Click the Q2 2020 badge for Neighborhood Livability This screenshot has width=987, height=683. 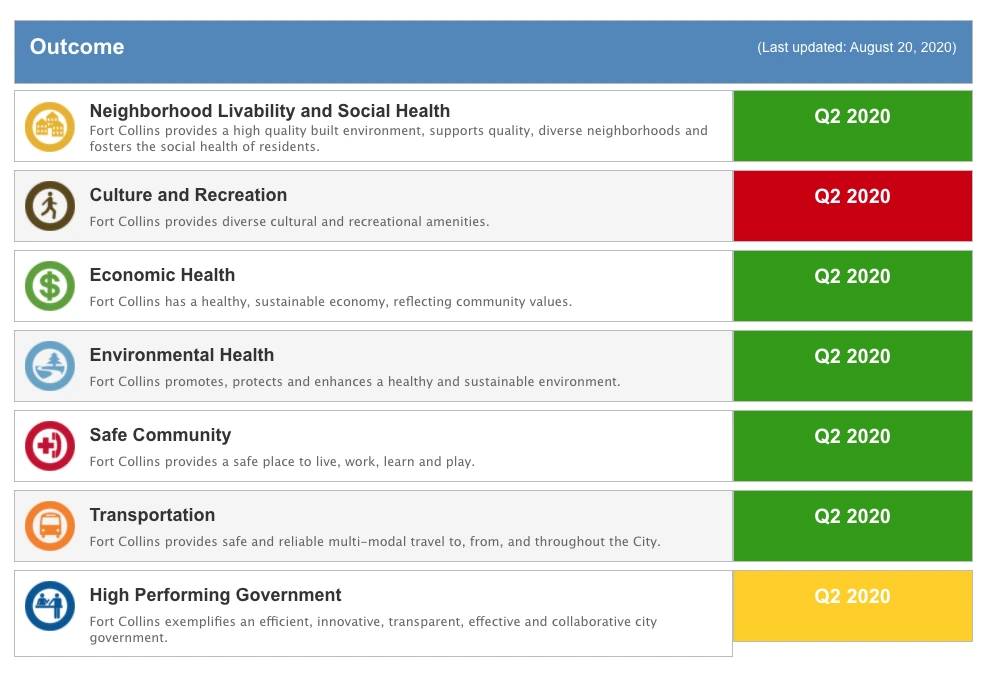852,116
